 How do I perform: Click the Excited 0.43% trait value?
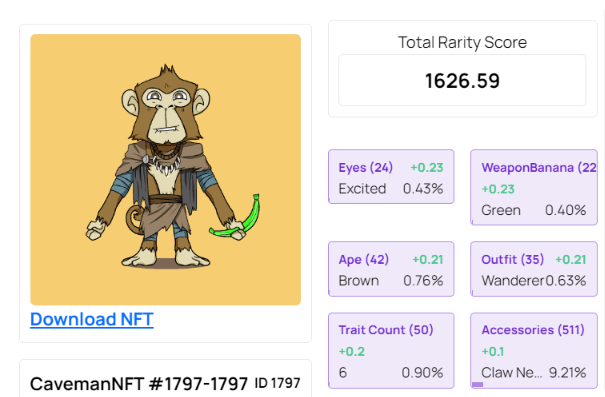tap(391, 189)
